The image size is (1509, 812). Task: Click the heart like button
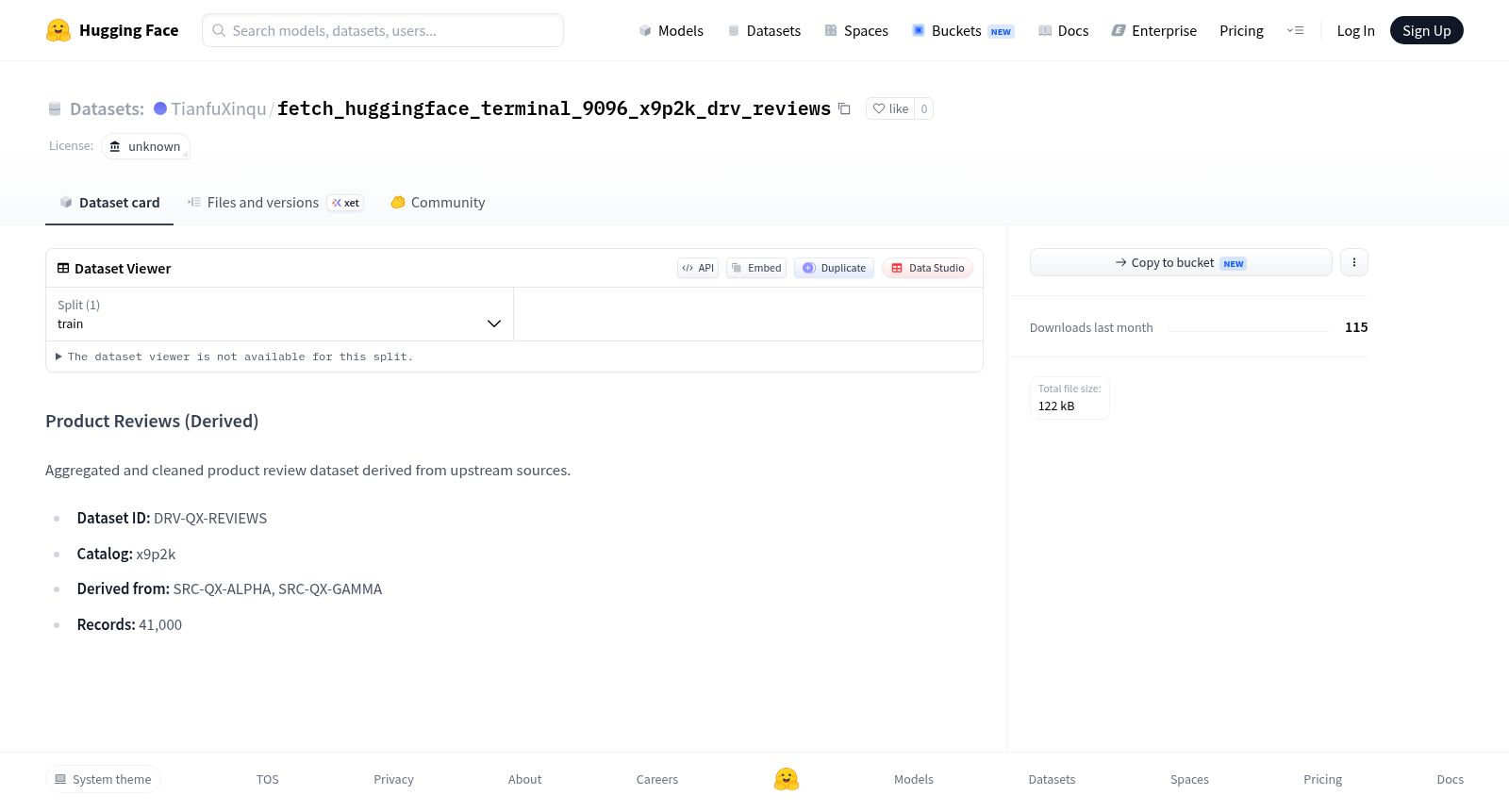pos(890,108)
